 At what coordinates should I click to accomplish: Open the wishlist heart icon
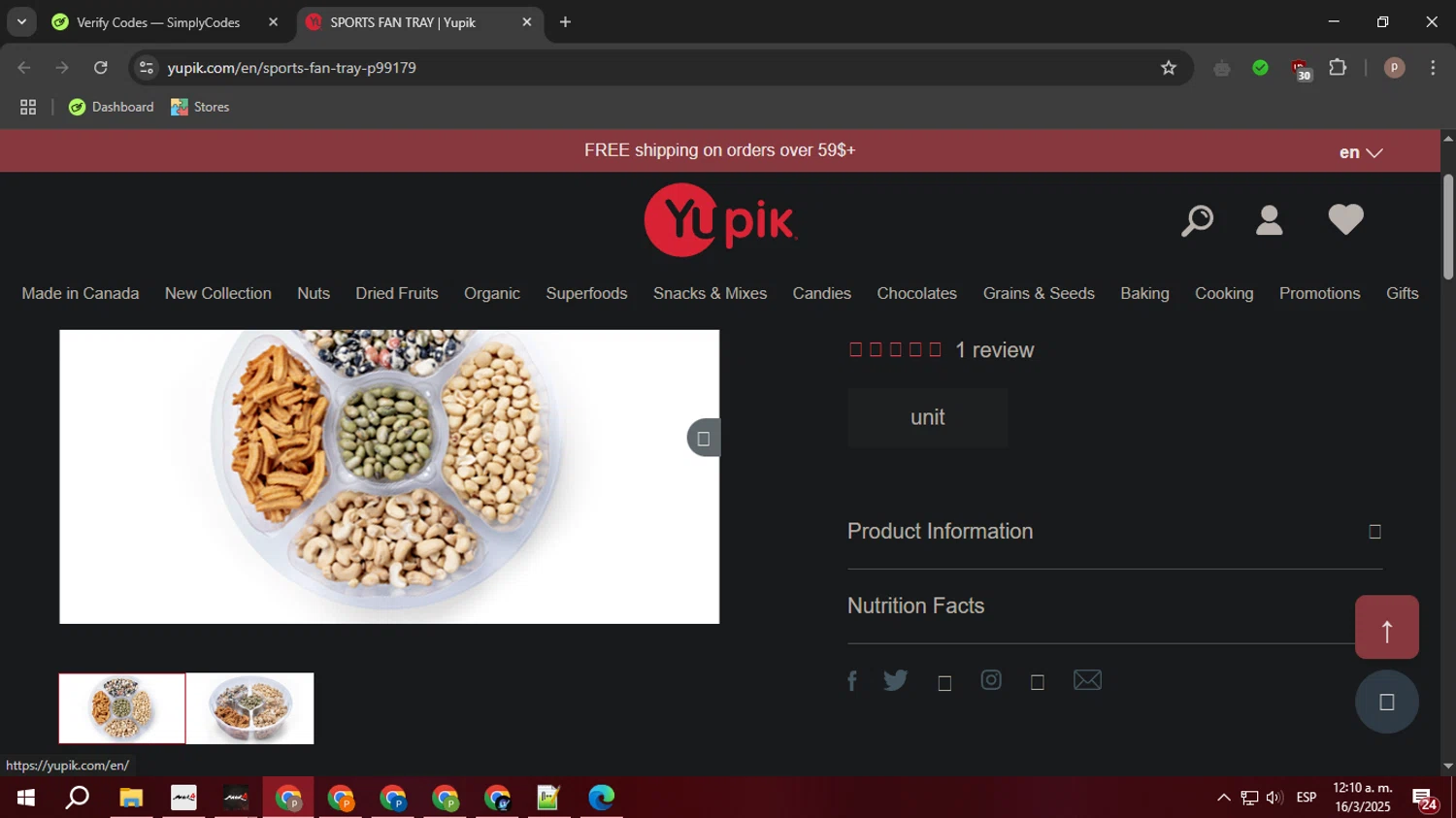(x=1345, y=219)
